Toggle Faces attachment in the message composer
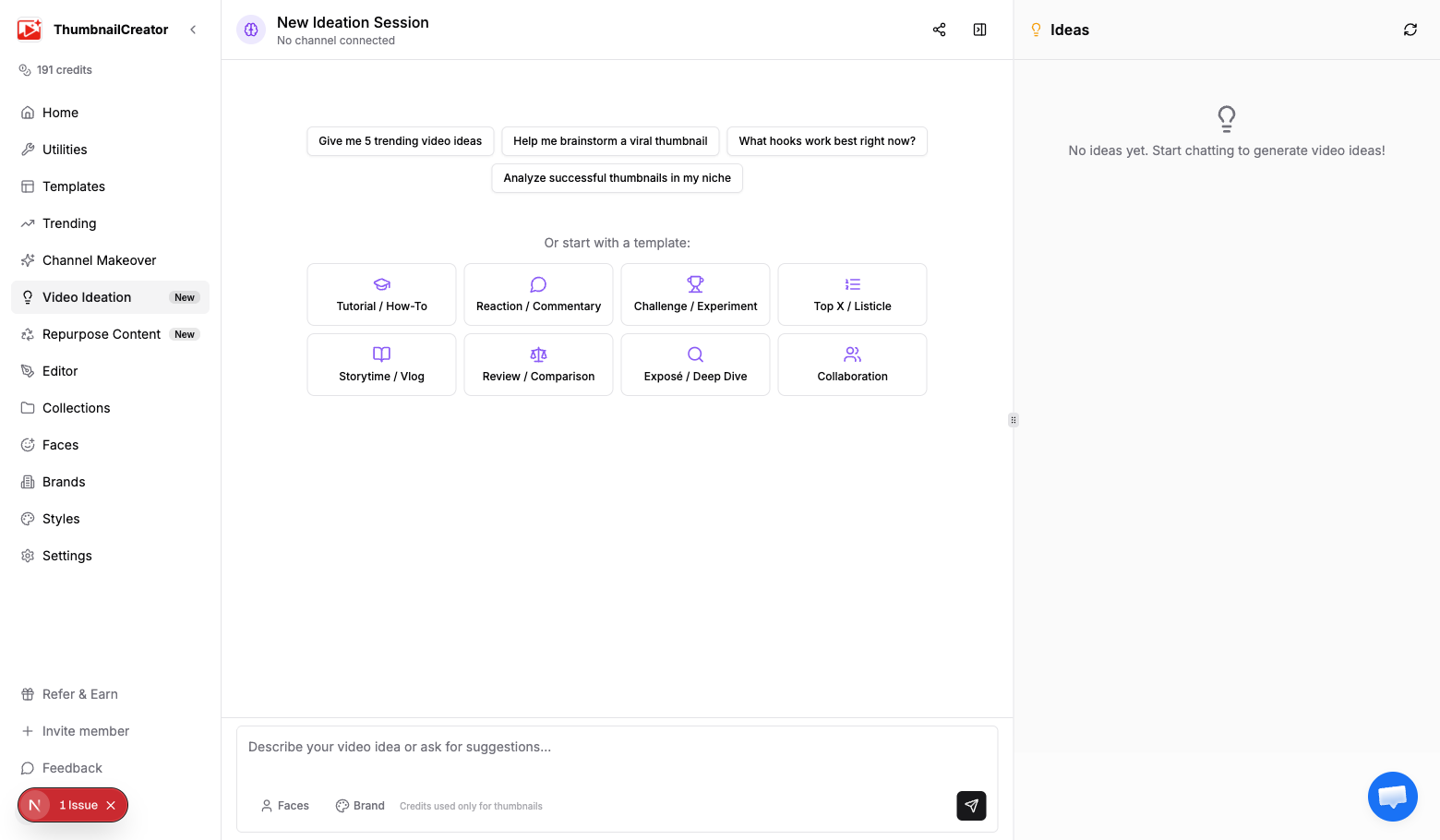Screen dimensions: 1440x840 284,805
